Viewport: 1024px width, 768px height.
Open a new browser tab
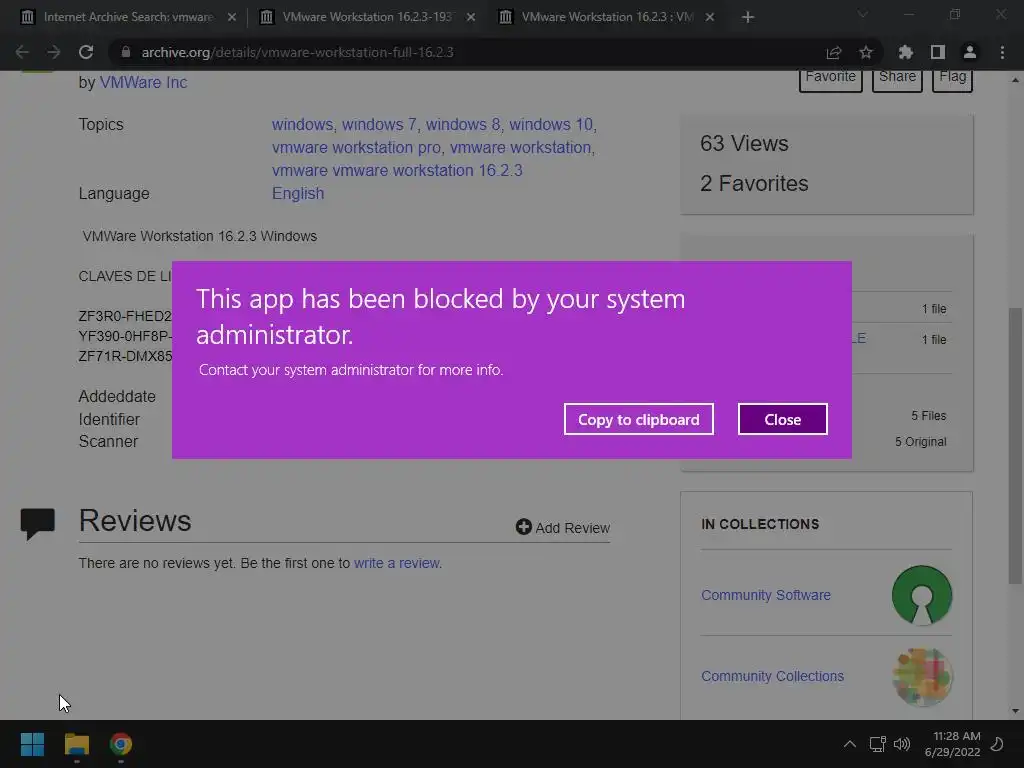(x=748, y=17)
